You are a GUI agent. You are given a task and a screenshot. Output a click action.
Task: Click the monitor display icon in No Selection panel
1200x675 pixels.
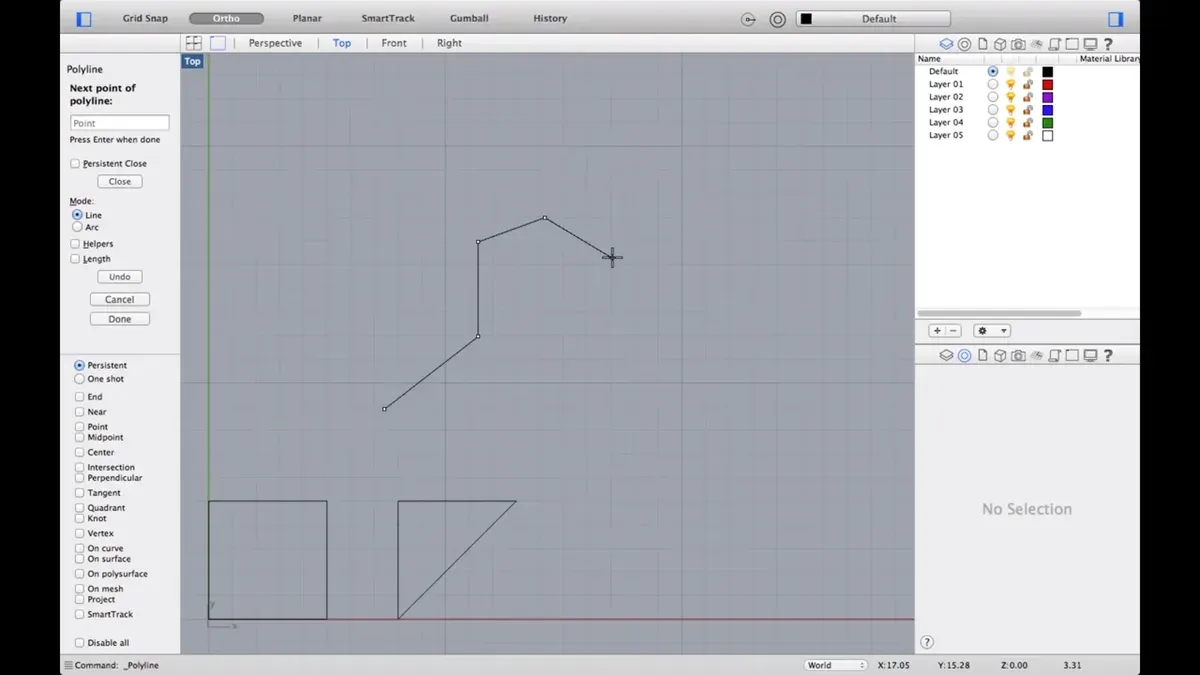pyautogui.click(x=1090, y=355)
